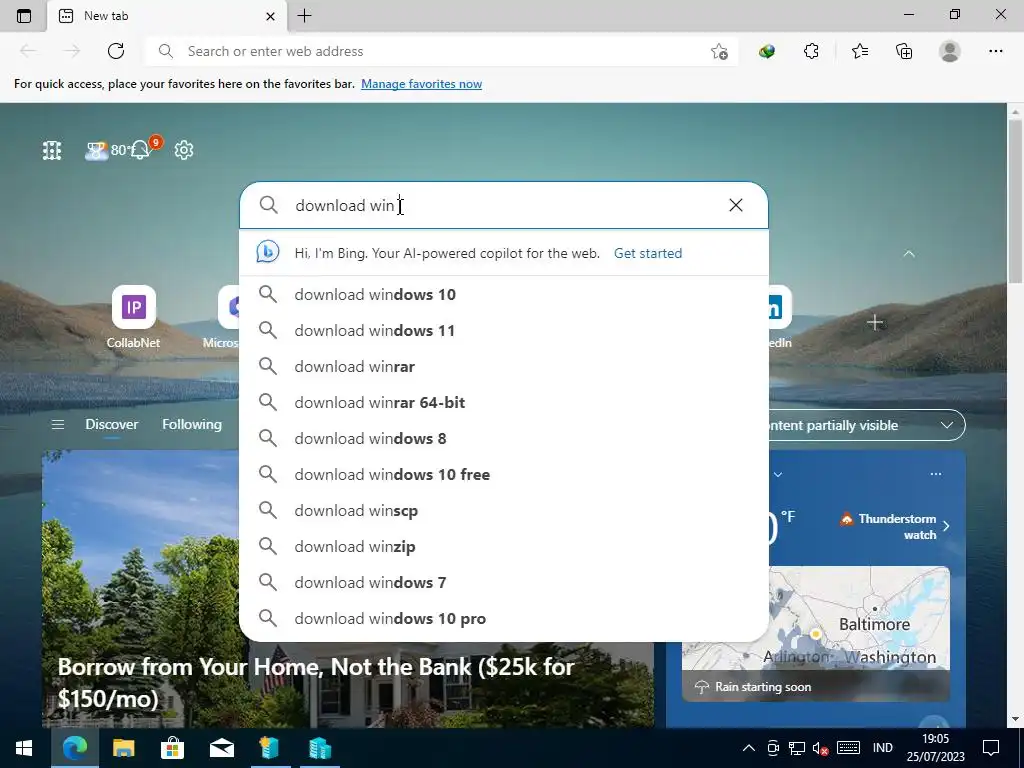Open the Action Center notifications icon
This screenshot has width=1024, height=768.
pyautogui.click(x=991, y=748)
